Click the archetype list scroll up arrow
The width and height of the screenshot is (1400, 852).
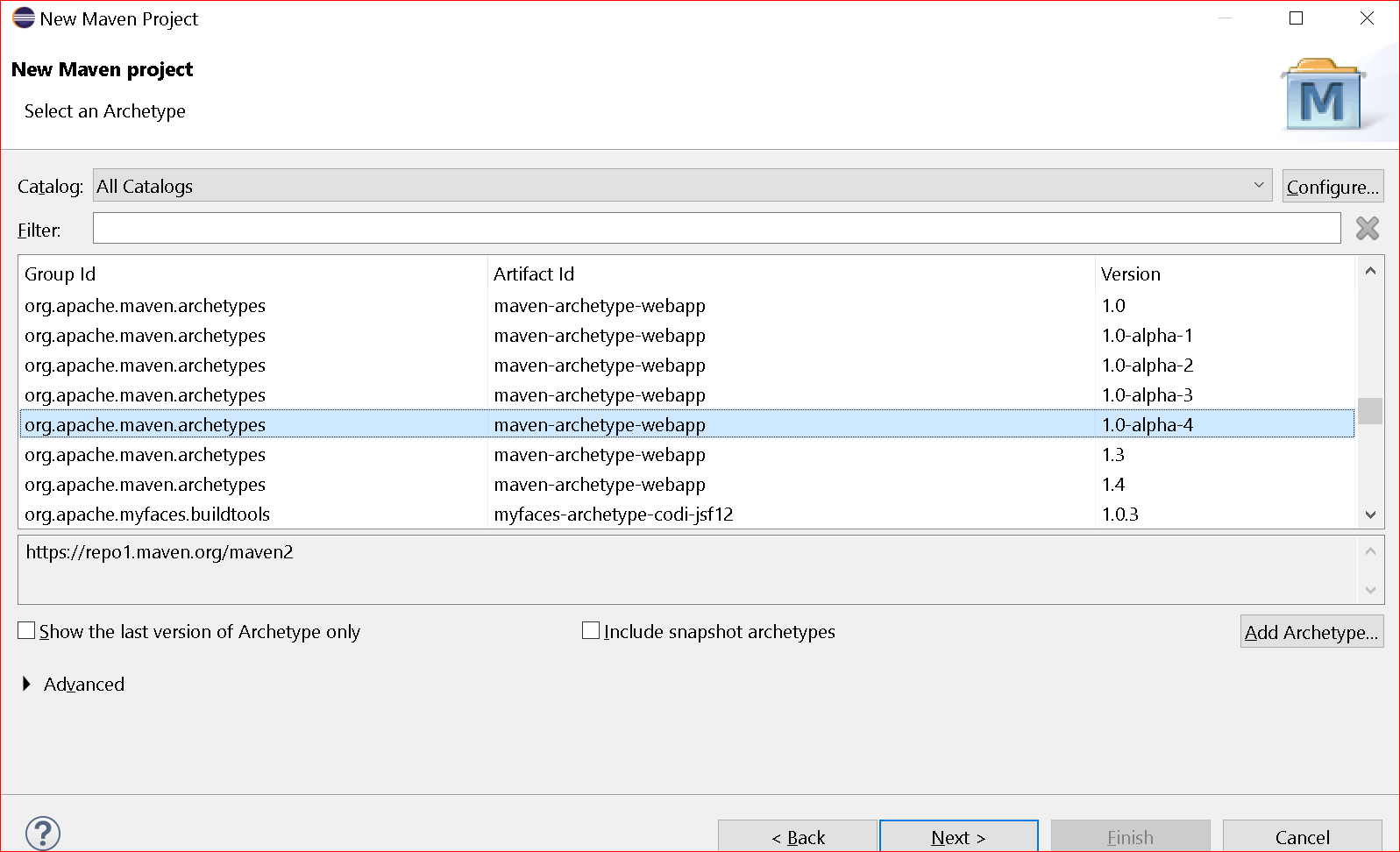pyautogui.click(x=1370, y=271)
